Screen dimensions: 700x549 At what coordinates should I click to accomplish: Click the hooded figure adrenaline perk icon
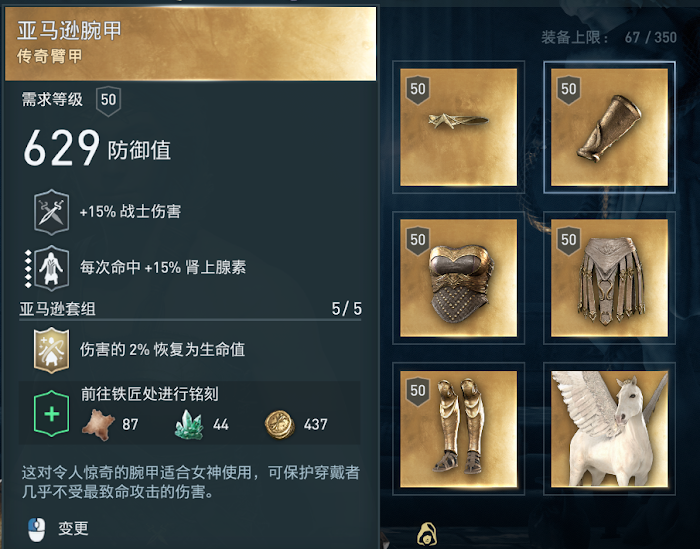(x=51, y=268)
